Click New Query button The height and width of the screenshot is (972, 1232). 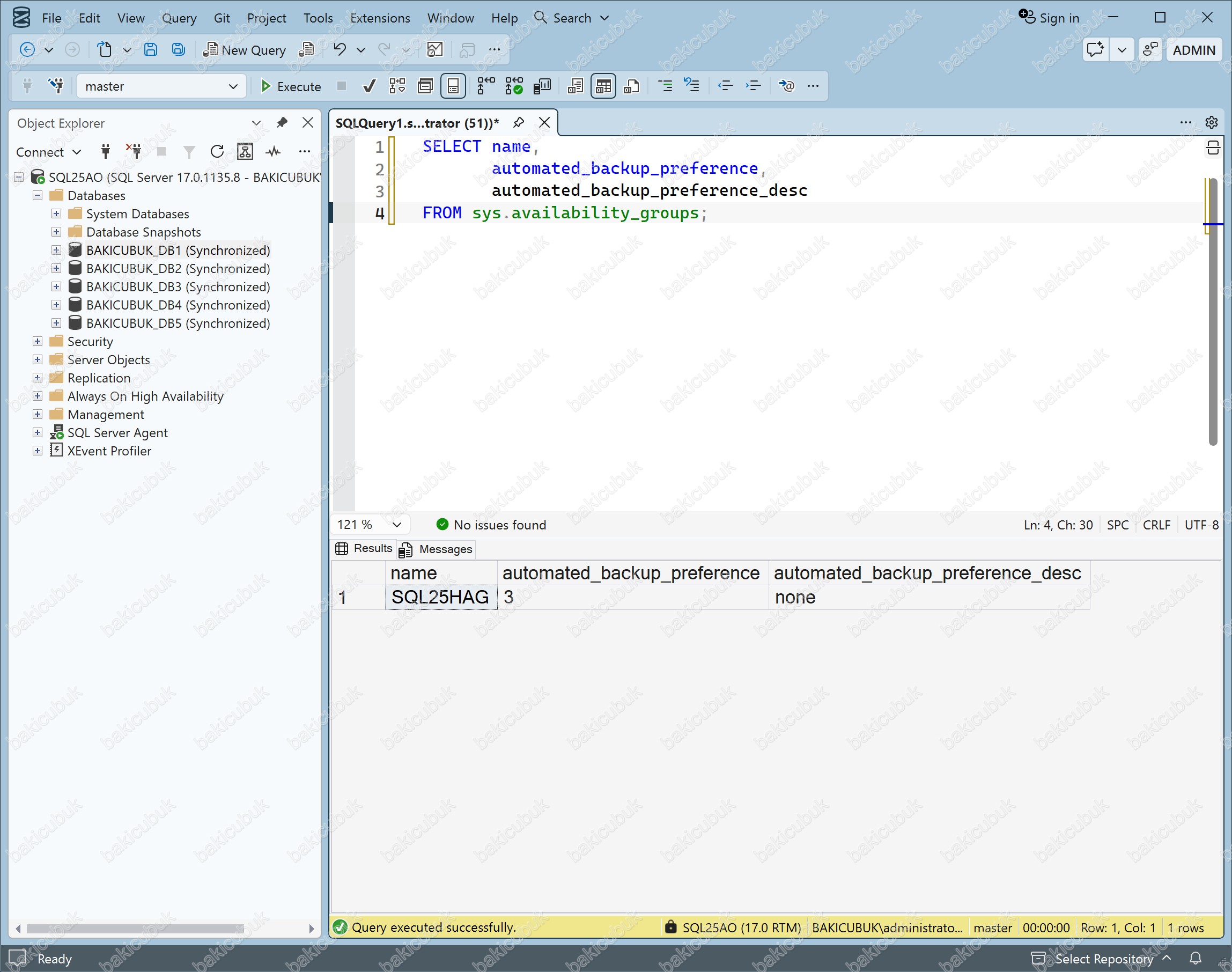245,50
